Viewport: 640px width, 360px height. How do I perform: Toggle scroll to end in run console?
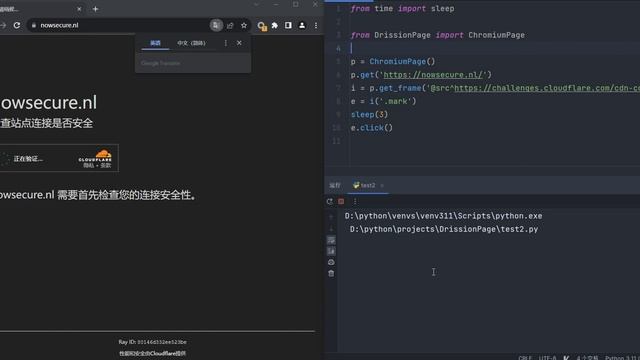[331, 251]
